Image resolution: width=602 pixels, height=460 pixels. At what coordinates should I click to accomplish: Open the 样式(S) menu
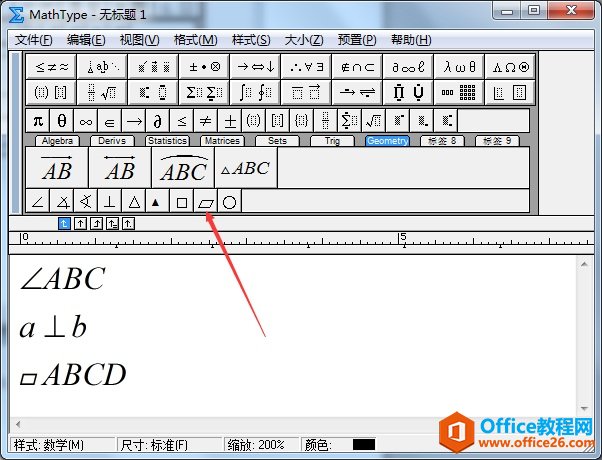coord(251,40)
